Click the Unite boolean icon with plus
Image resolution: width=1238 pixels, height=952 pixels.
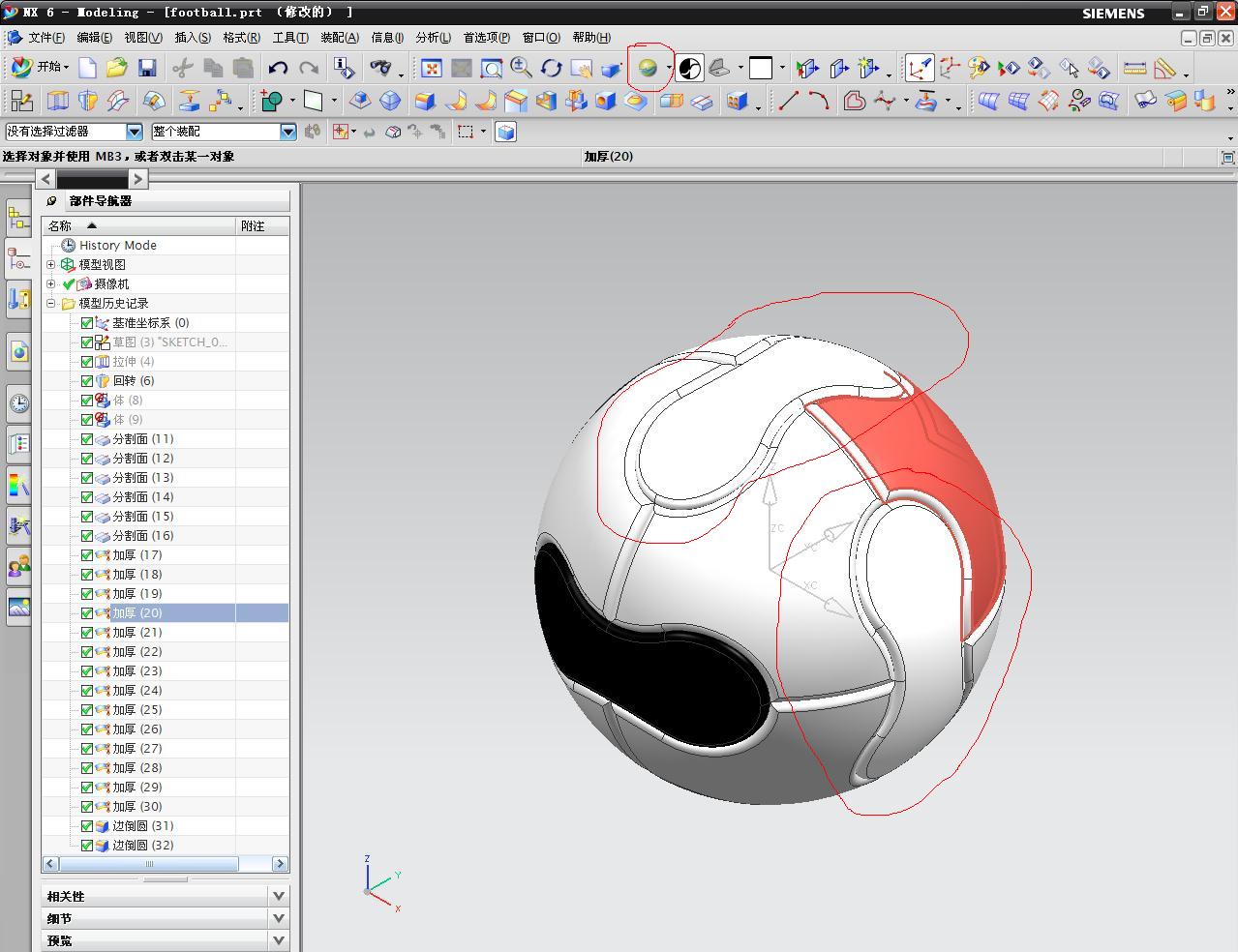[272, 101]
